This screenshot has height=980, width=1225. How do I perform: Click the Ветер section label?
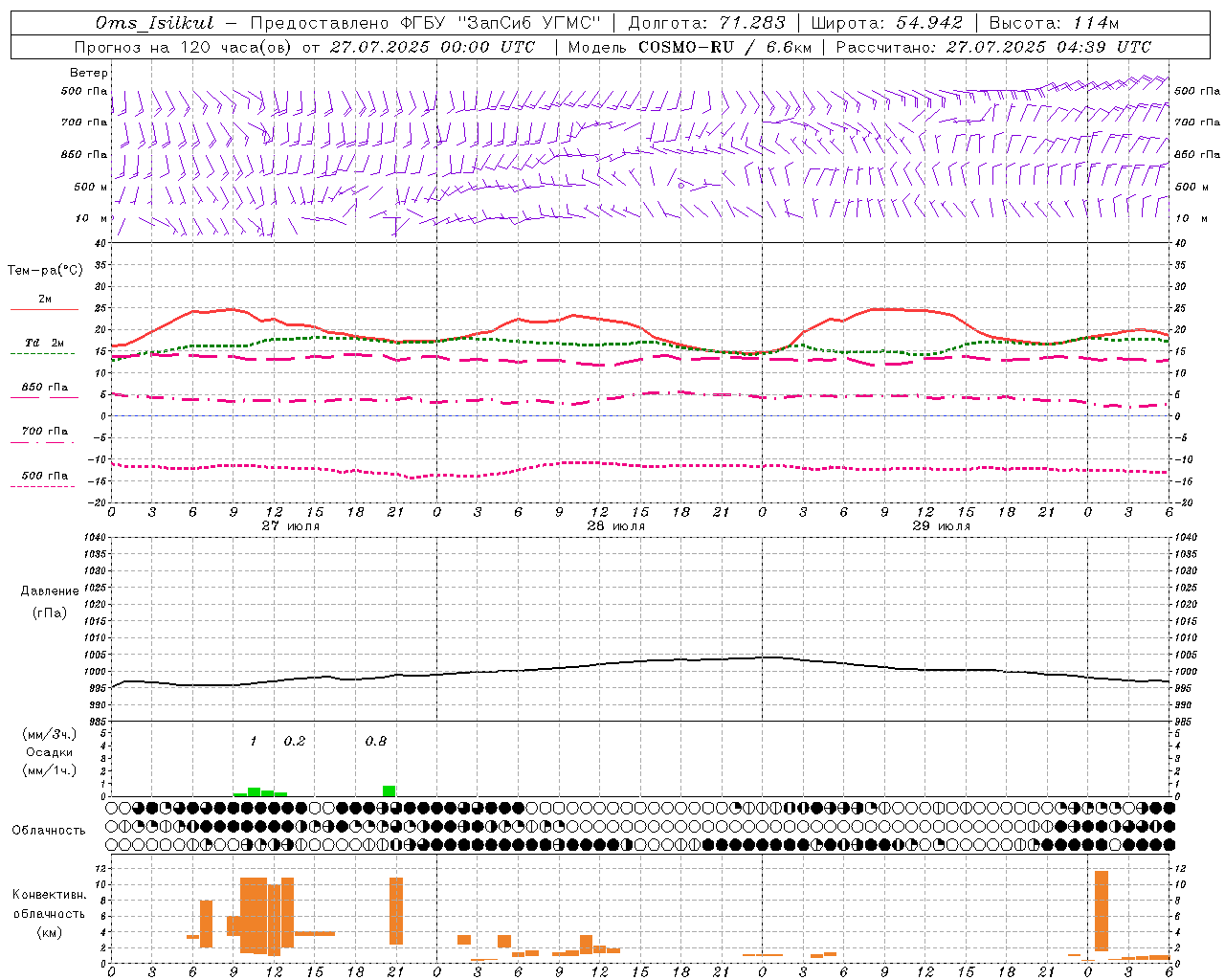click(x=89, y=73)
